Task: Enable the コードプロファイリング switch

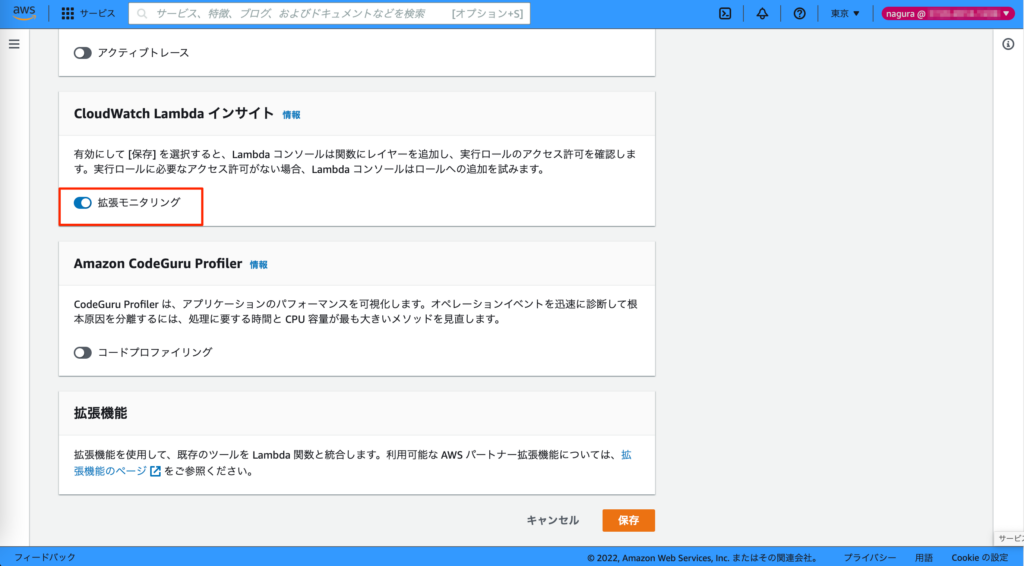Action: [82, 353]
